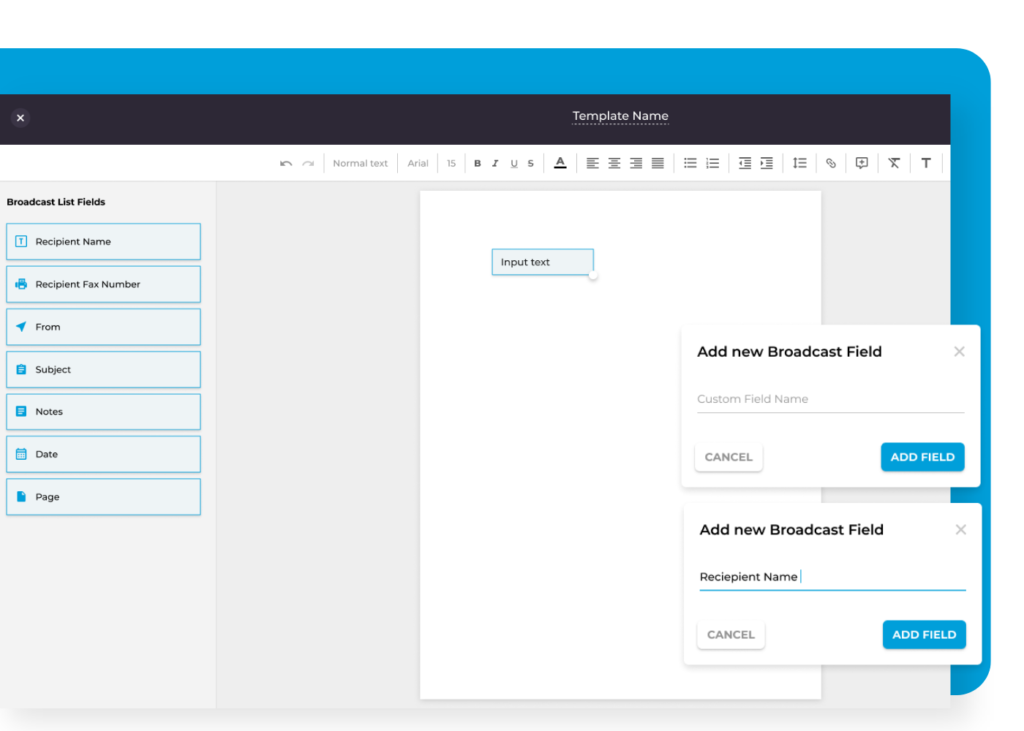The height and width of the screenshot is (731, 1024).
Task: Cancel the Add new Broadcast Field dialog
Action: pos(728,456)
